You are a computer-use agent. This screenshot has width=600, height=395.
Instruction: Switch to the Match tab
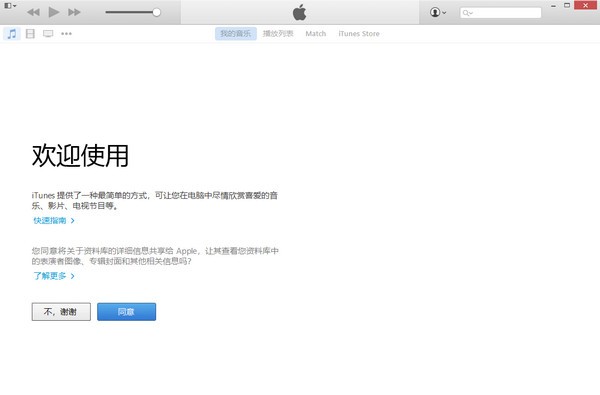click(x=316, y=34)
